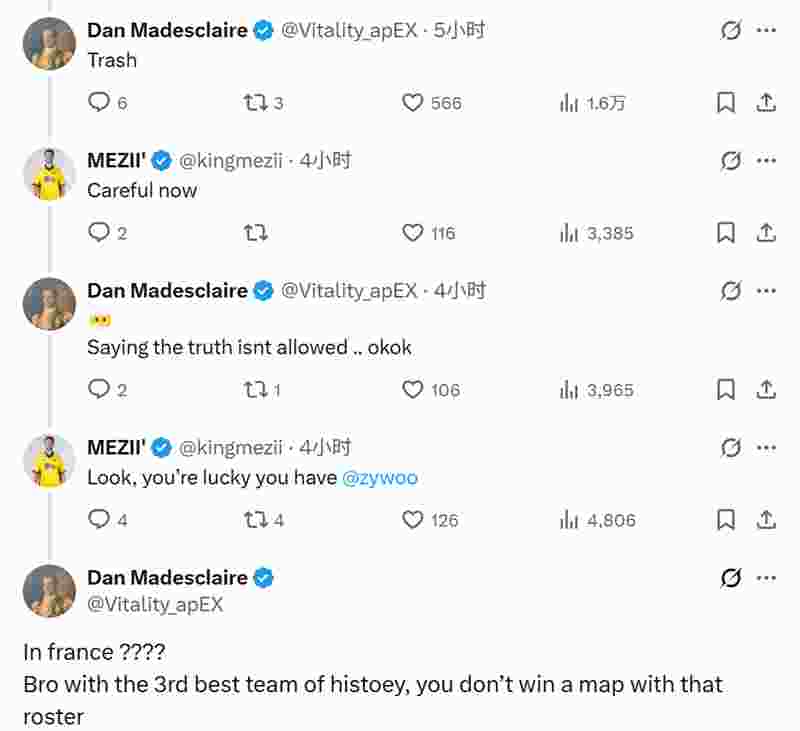The width and height of the screenshot is (800, 731).
Task: Open @kingmezii profile from "Look, you're lucky" tweet
Action: [230, 448]
